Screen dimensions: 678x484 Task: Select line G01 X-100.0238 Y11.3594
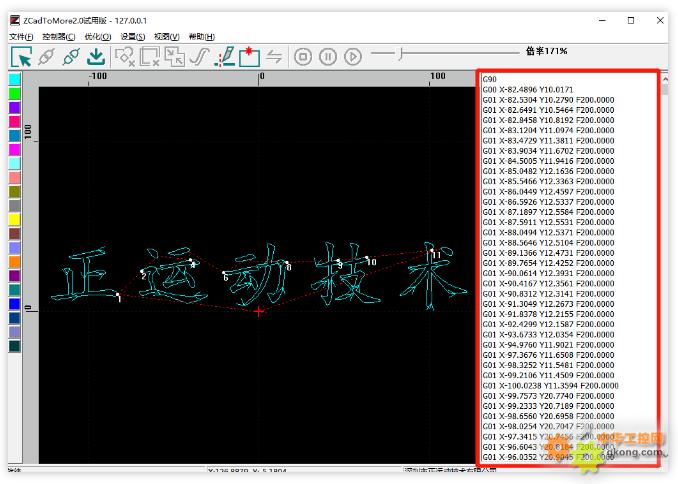[550, 386]
